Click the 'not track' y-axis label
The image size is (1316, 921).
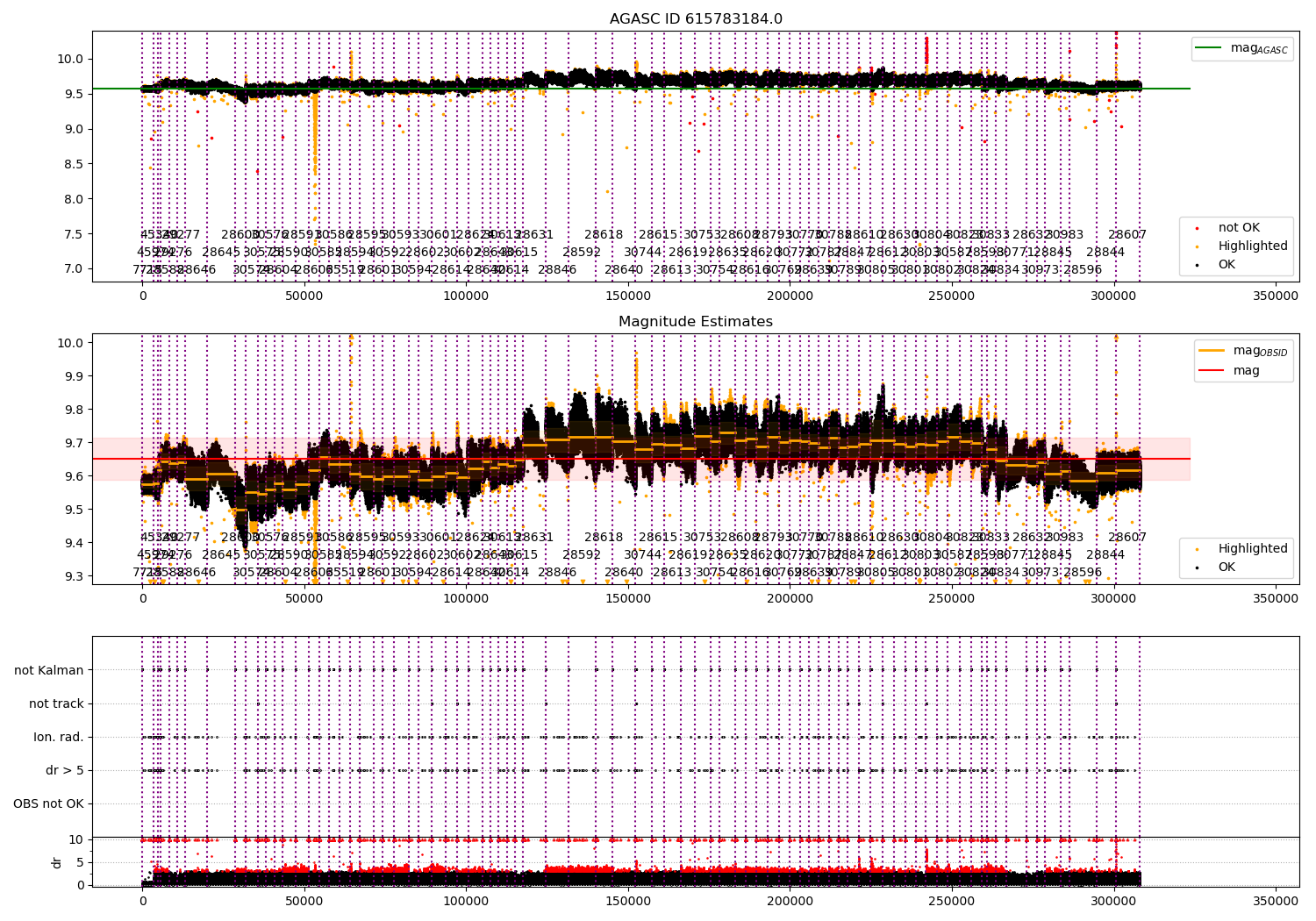[x=56, y=703]
